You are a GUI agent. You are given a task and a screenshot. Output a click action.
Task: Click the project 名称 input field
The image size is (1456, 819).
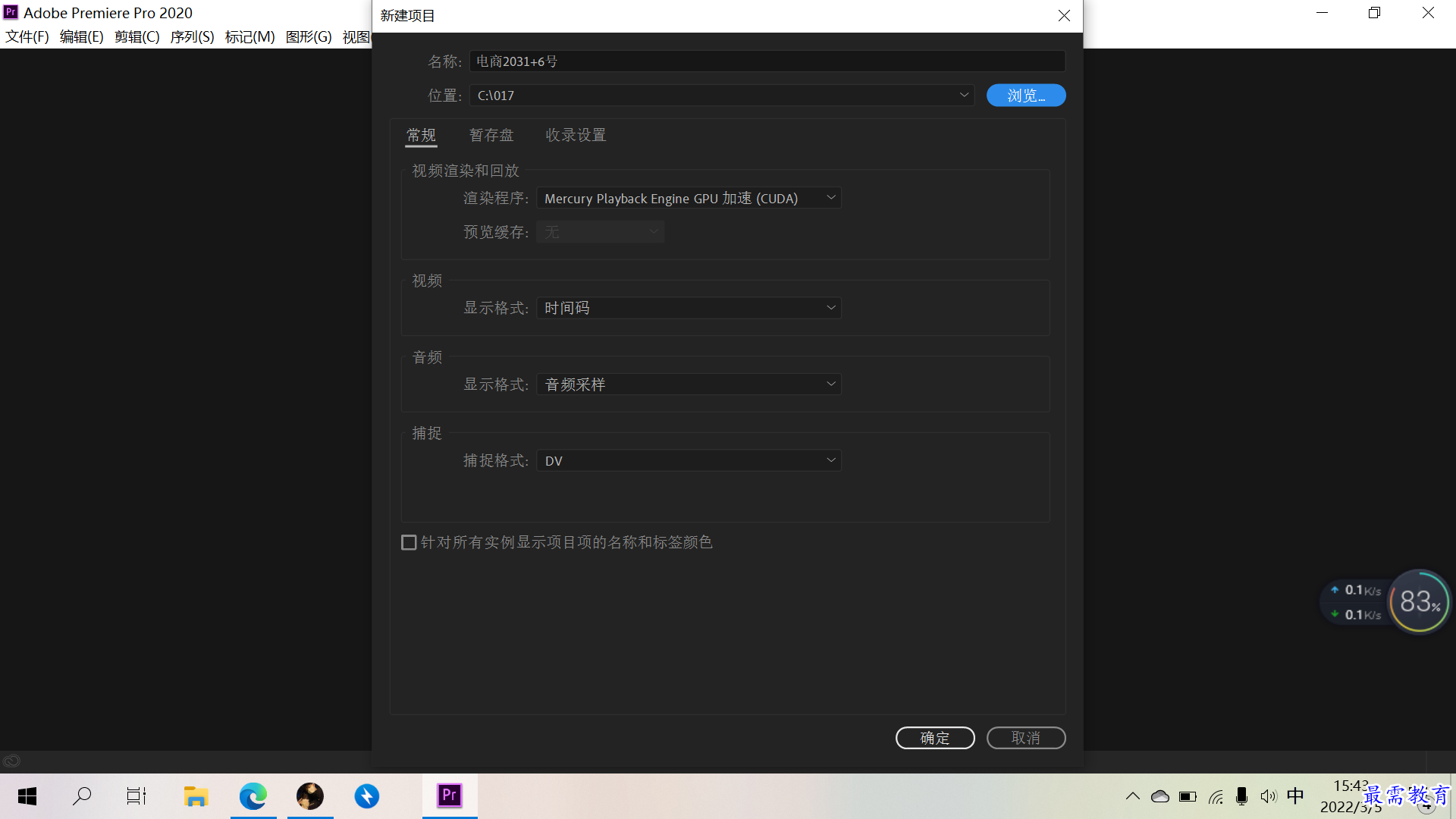coord(767,61)
